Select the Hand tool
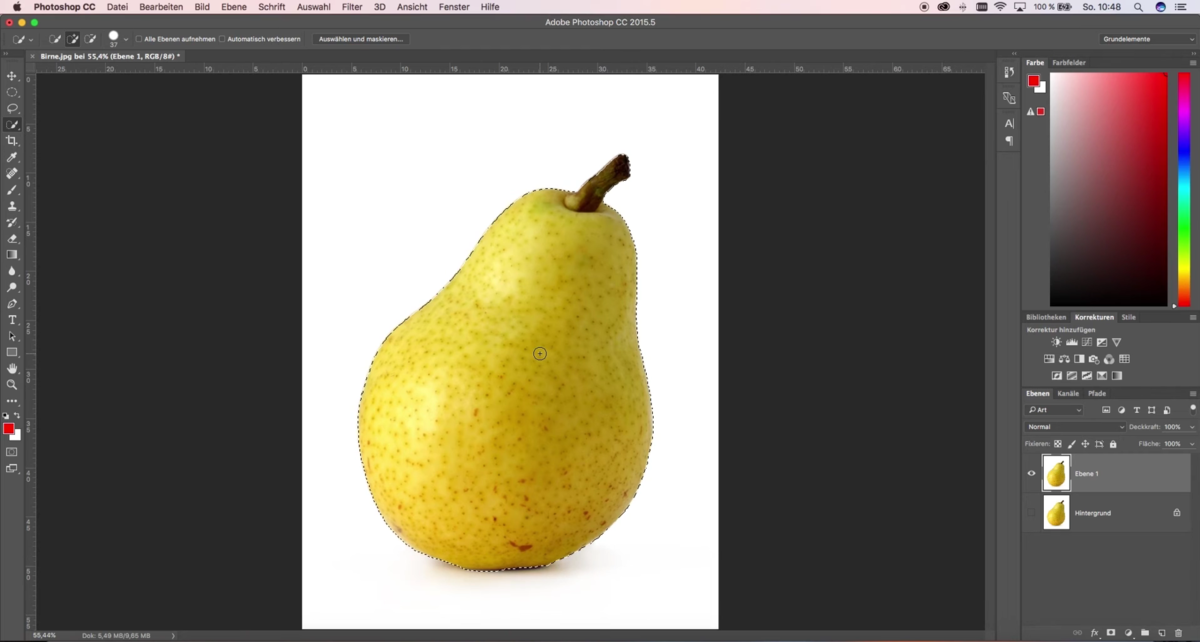Viewport: 1200px width, 642px height. pos(12,368)
